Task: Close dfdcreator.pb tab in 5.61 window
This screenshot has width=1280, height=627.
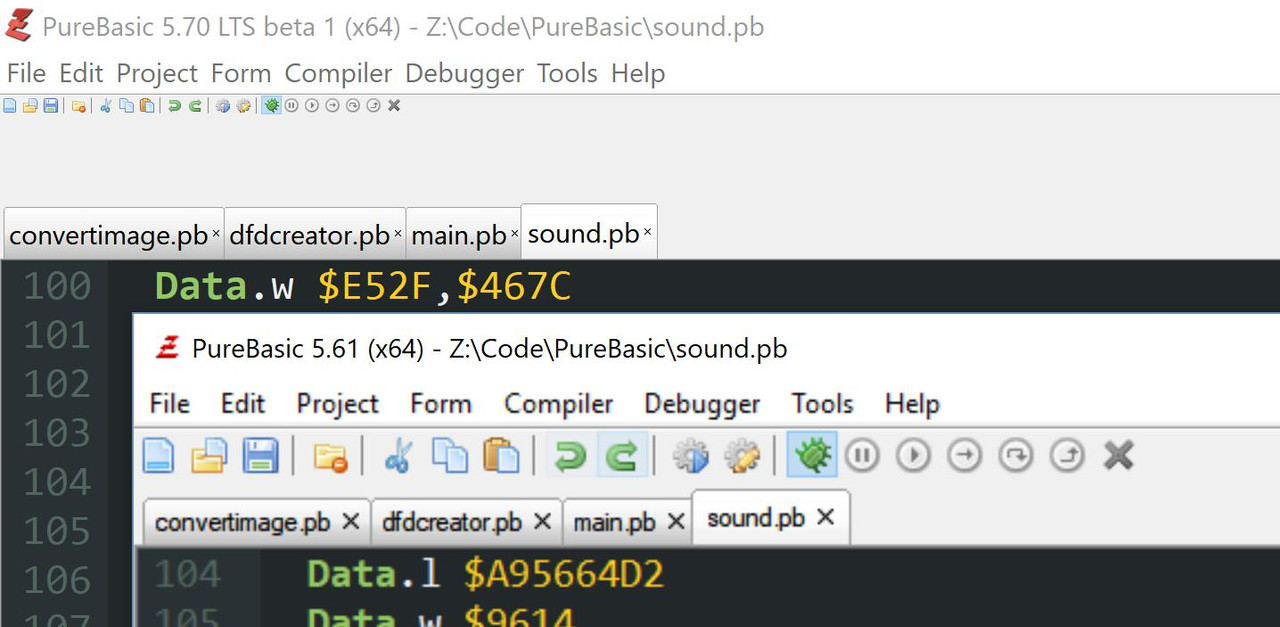Action: [x=542, y=521]
